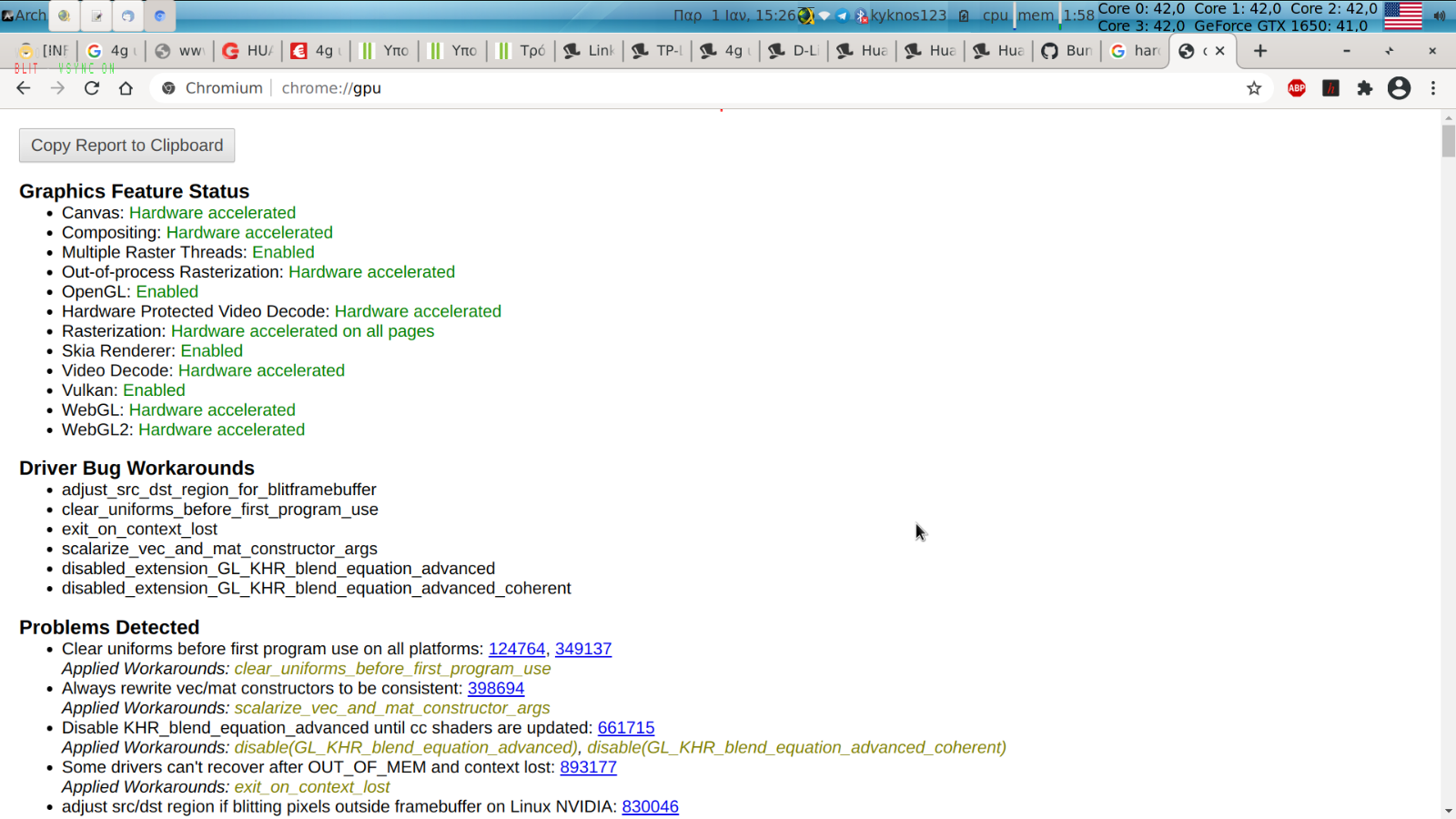Switch to the TP-L tab
1456x819 pixels.
658,51
